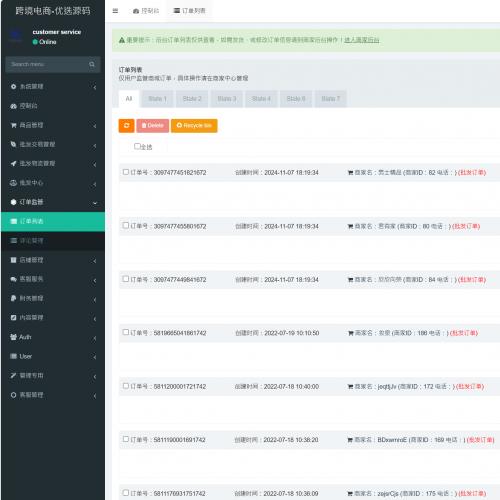
Task: Switch to the 控制台 top tab
Action: pos(146,11)
